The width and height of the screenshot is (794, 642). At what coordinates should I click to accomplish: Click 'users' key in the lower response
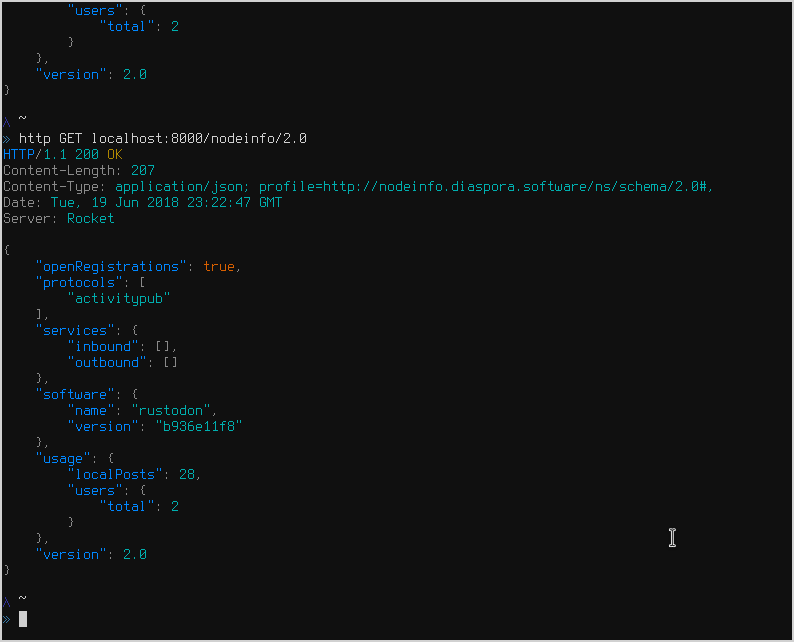pyautogui.click(x=95, y=491)
